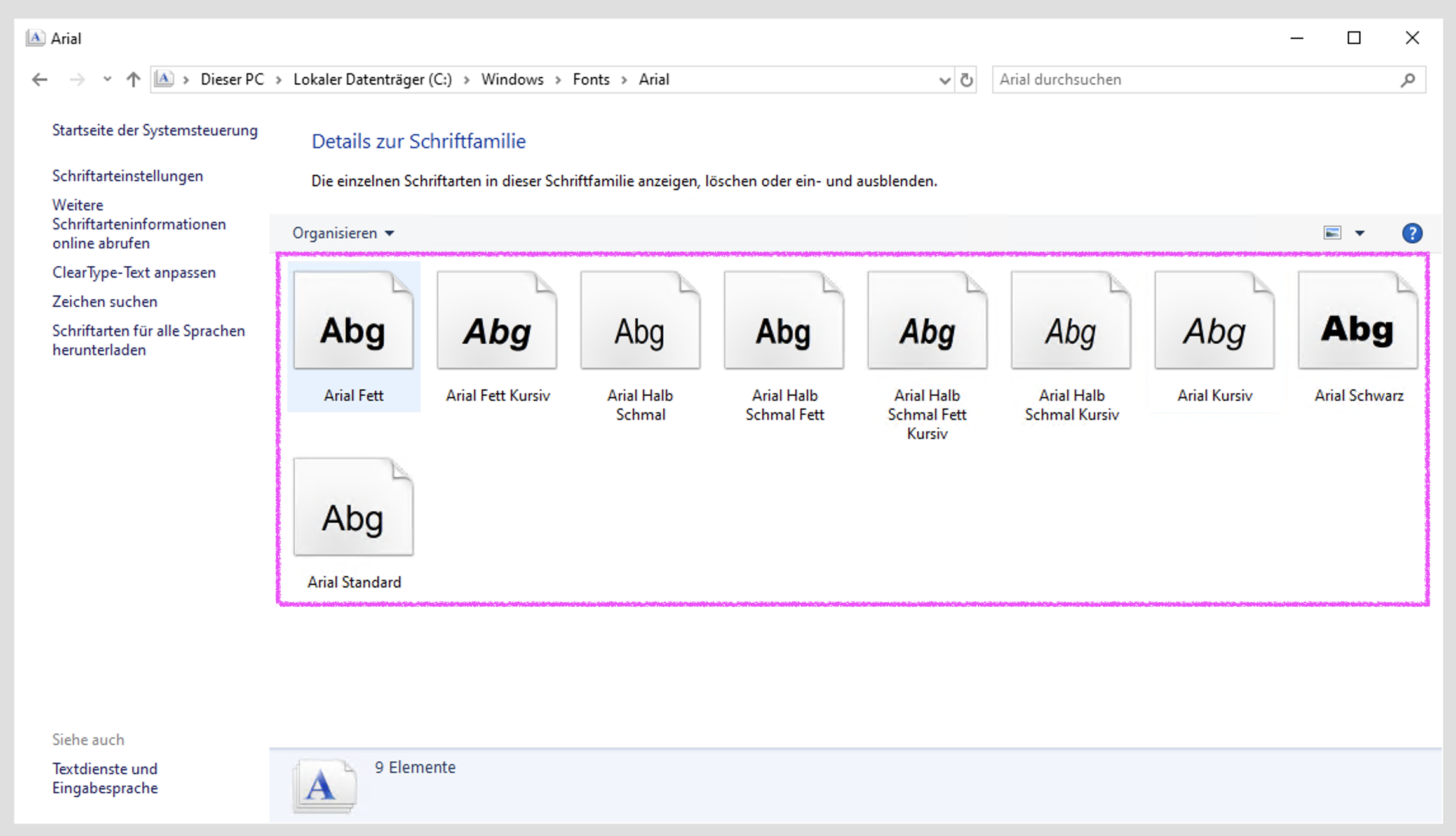Open the Organisieren dropdown menu

pos(343,233)
